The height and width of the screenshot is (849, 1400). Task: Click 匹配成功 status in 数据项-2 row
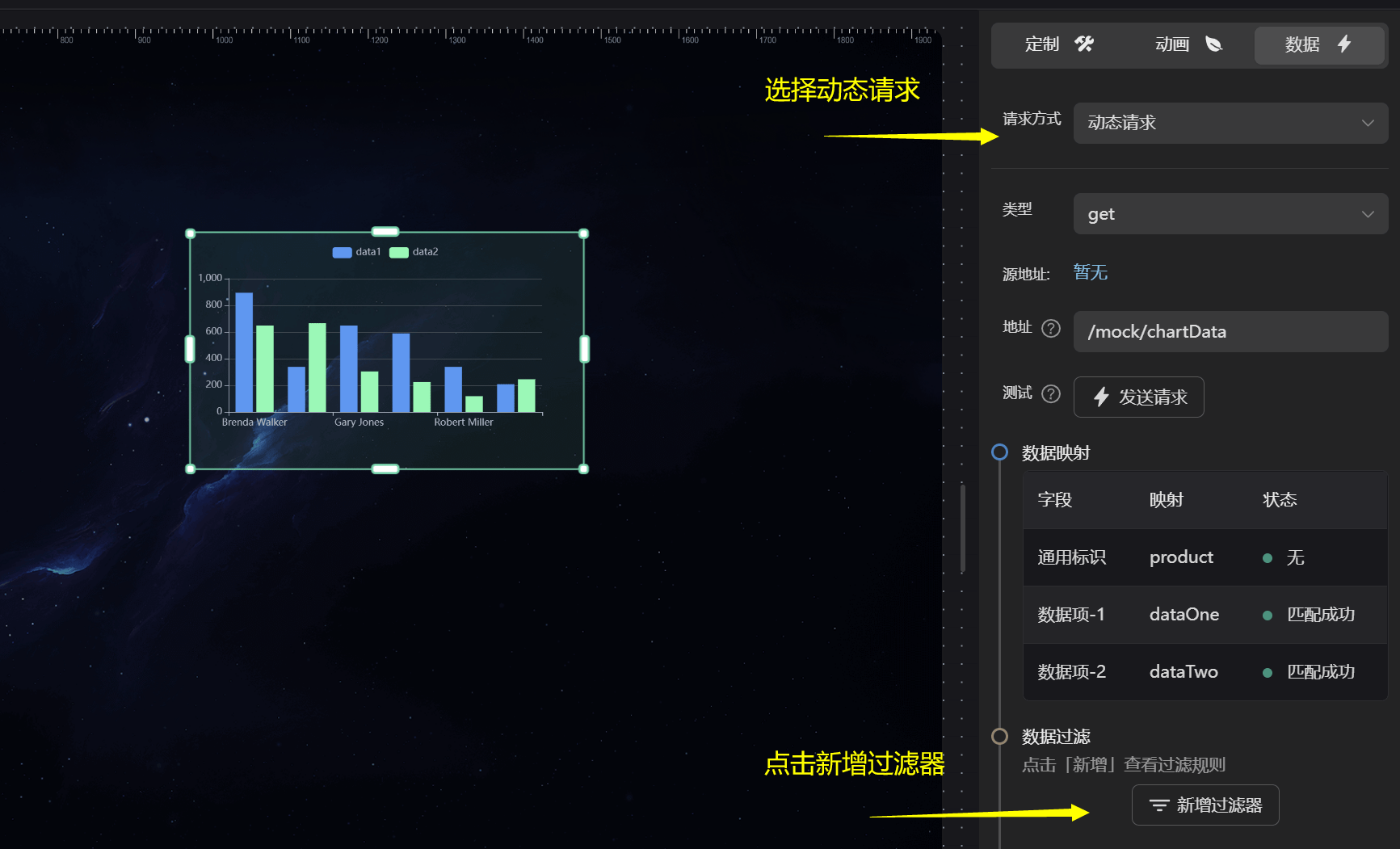pyautogui.click(x=1321, y=672)
